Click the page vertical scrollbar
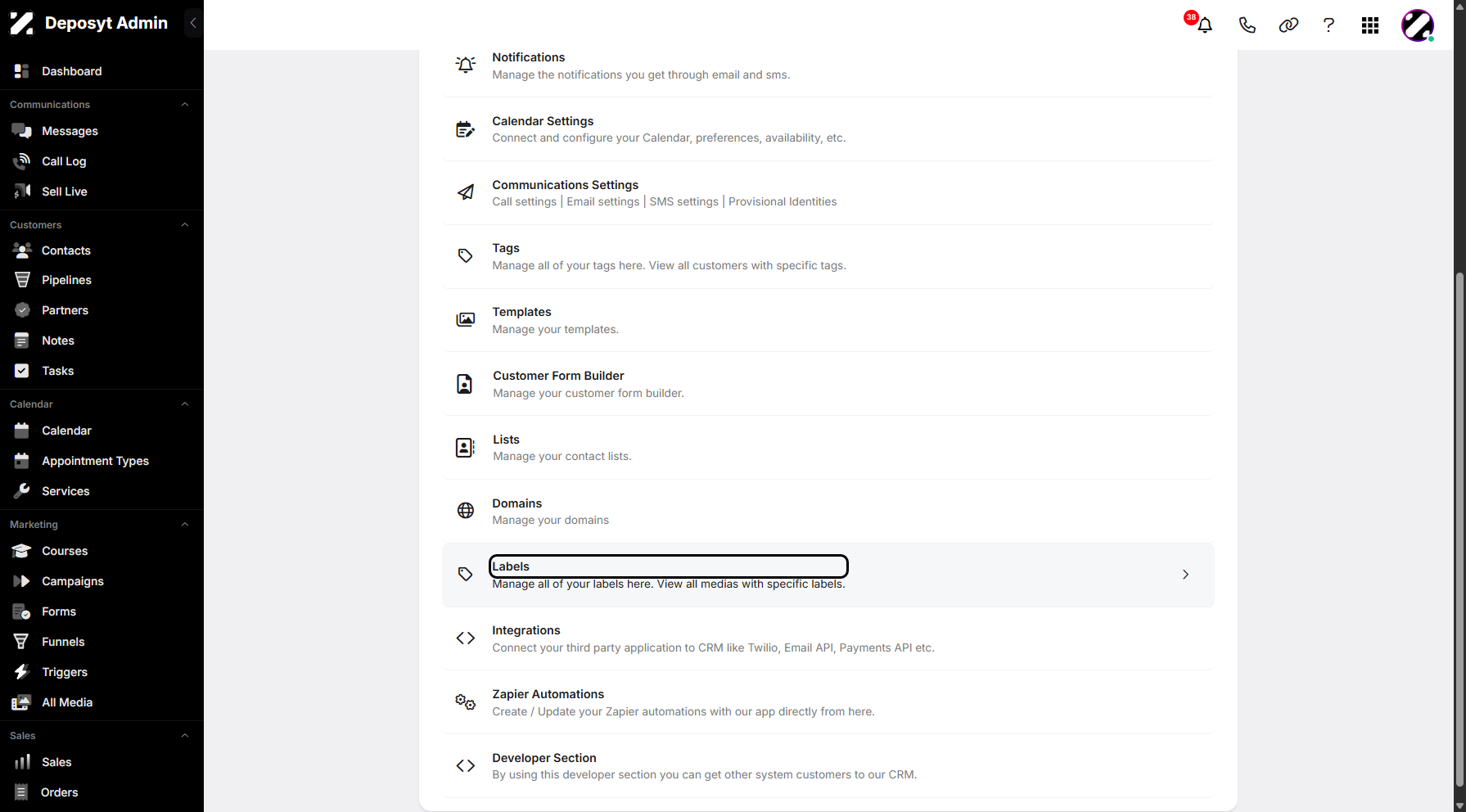 point(1459,528)
